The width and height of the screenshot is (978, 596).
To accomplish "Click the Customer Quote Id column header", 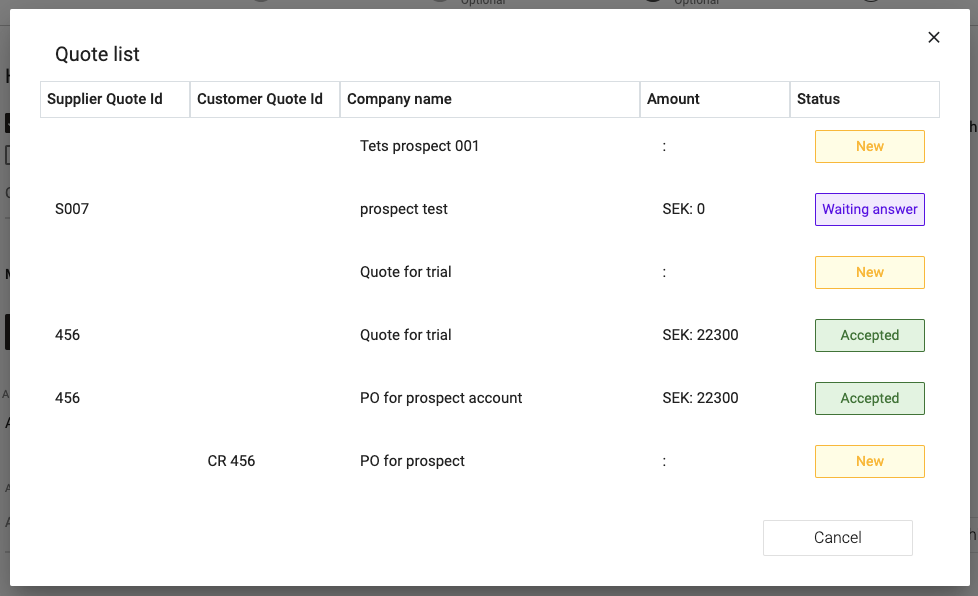I will (260, 99).
